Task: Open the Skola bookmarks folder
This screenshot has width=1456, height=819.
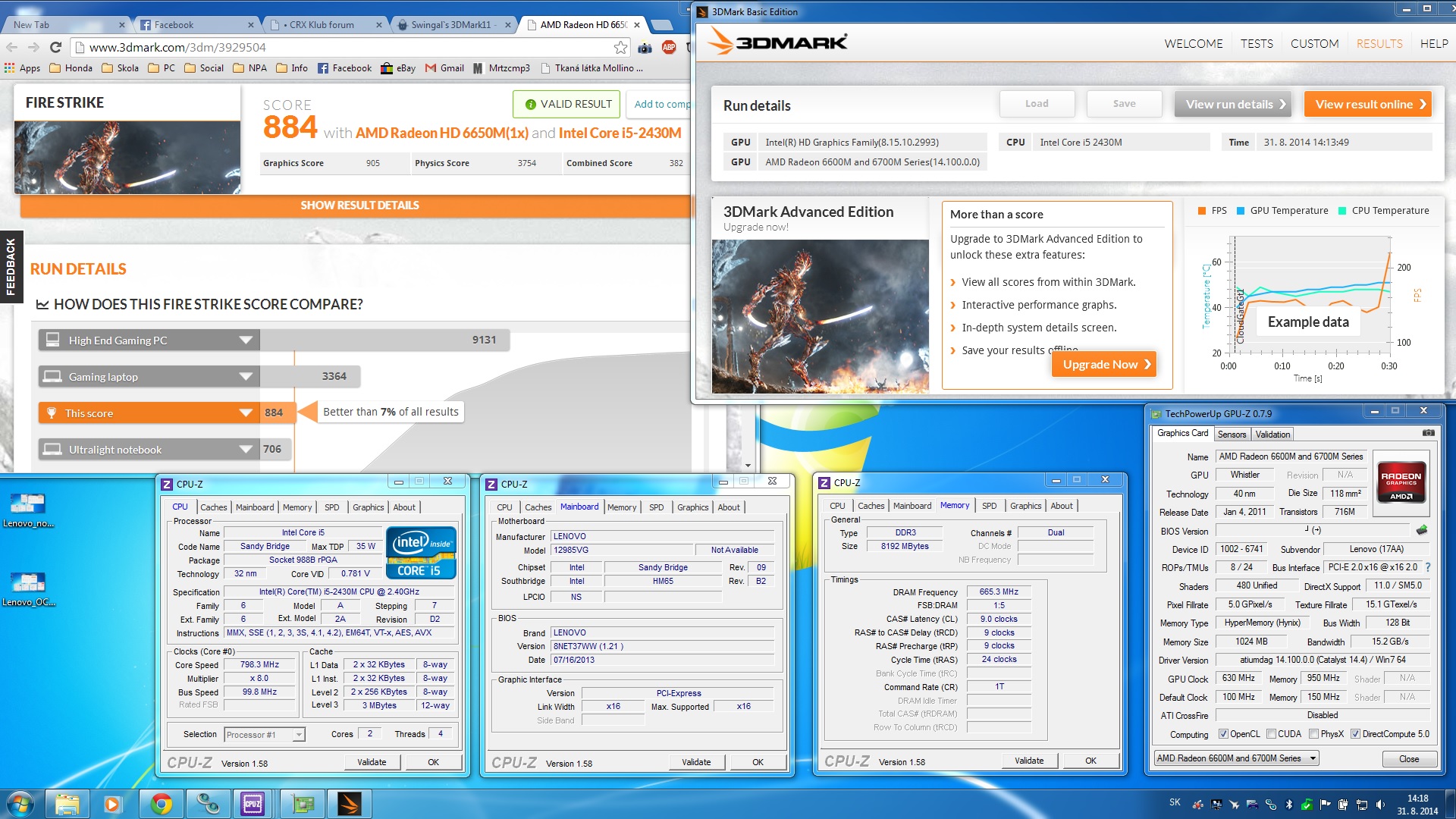Action: coord(120,67)
